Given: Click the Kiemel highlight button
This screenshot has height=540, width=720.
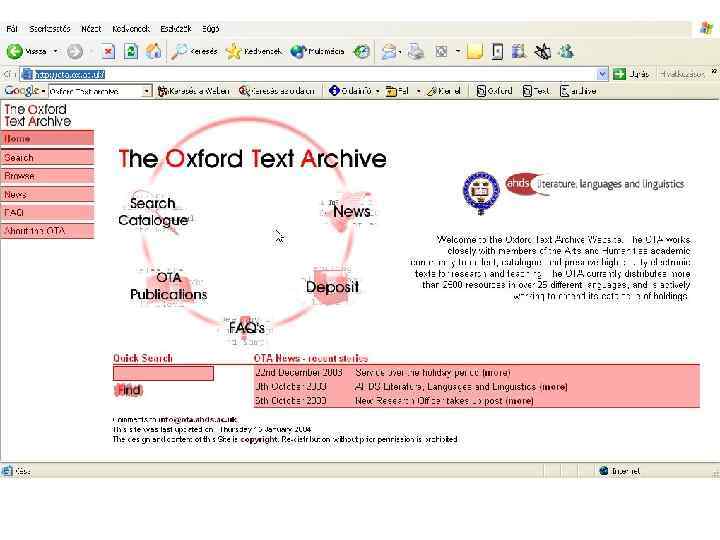Looking at the screenshot, I should click(x=444, y=91).
